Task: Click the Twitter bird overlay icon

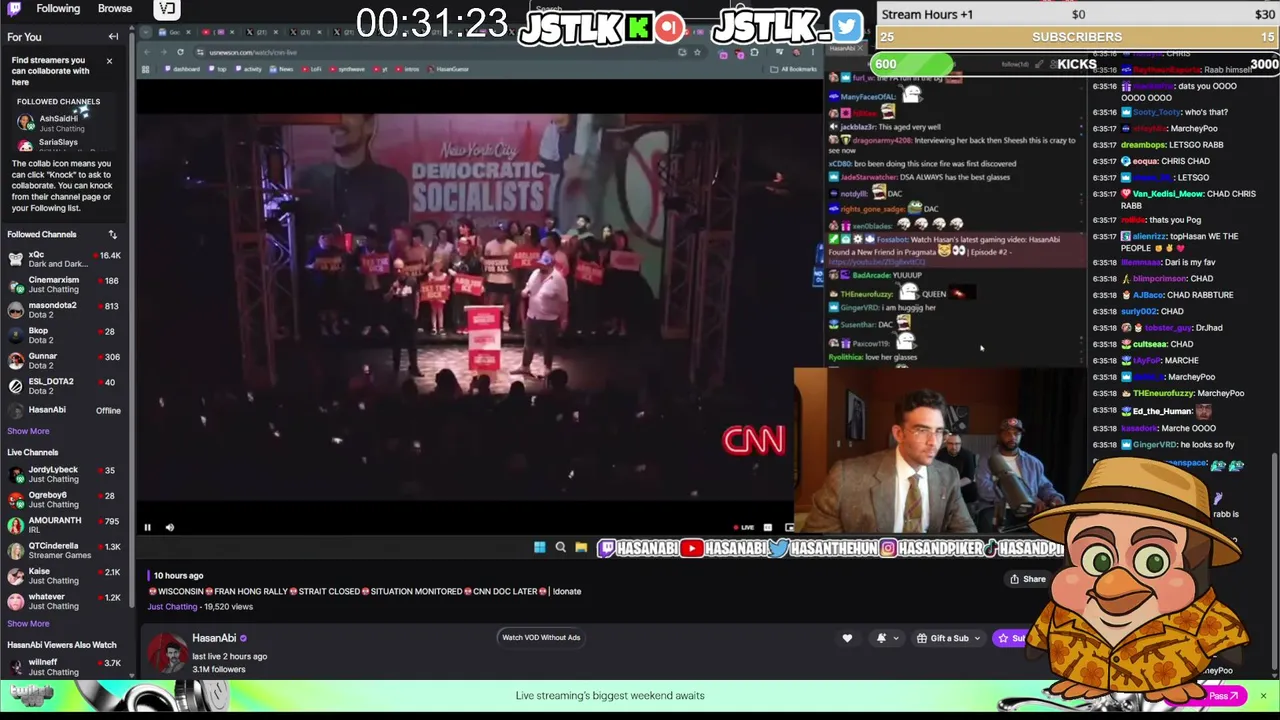Action: 846,26
